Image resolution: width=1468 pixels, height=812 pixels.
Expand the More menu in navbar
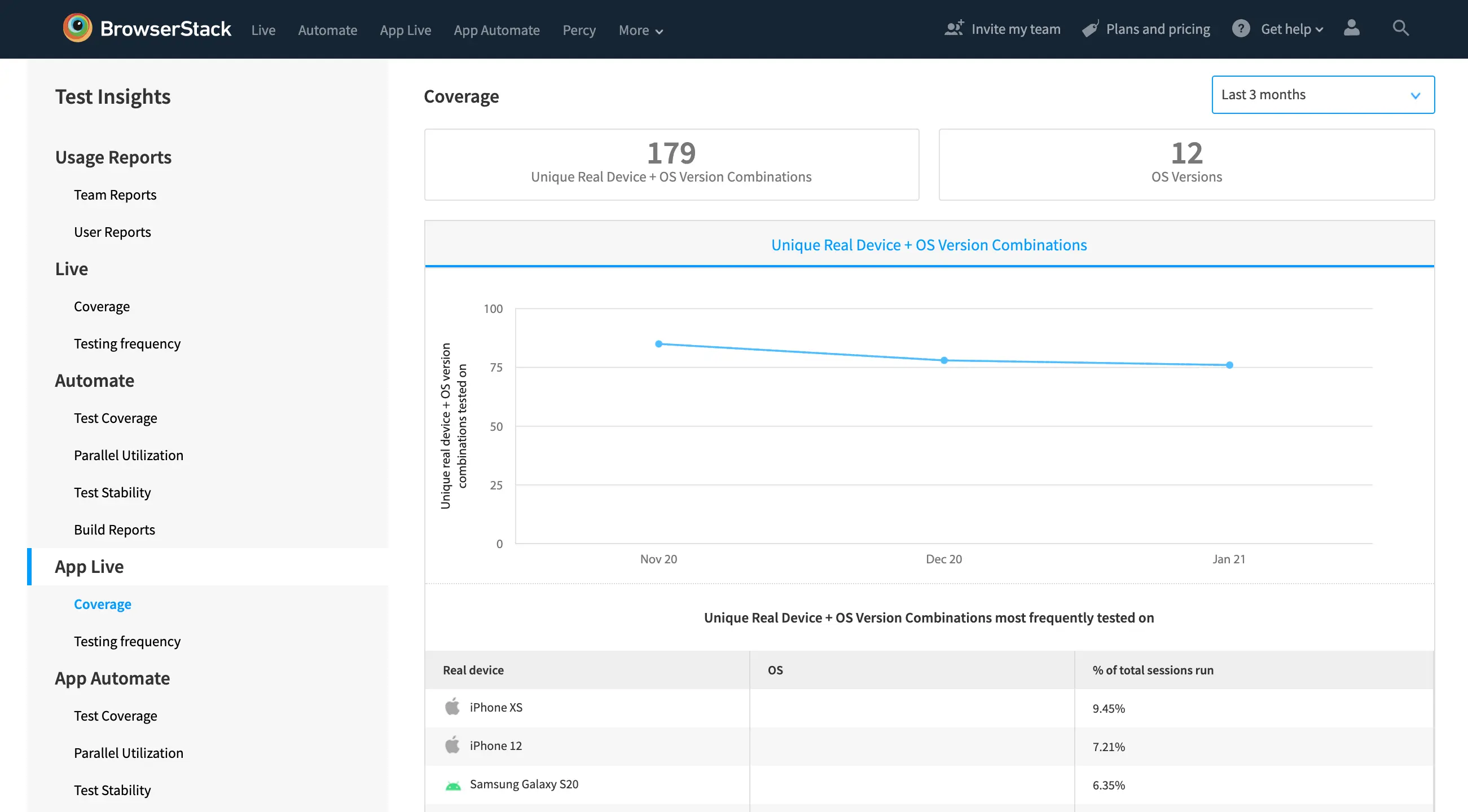pyautogui.click(x=640, y=30)
